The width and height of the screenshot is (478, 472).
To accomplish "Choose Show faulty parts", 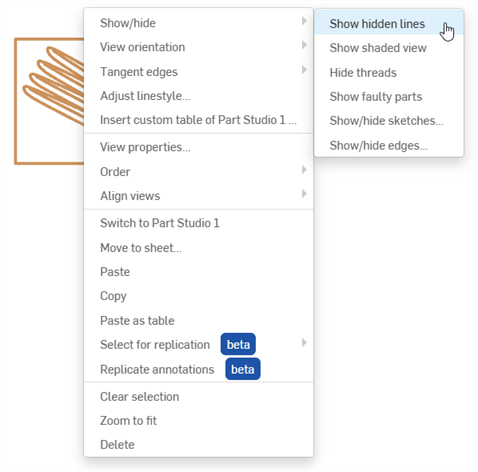I will pos(389,97).
